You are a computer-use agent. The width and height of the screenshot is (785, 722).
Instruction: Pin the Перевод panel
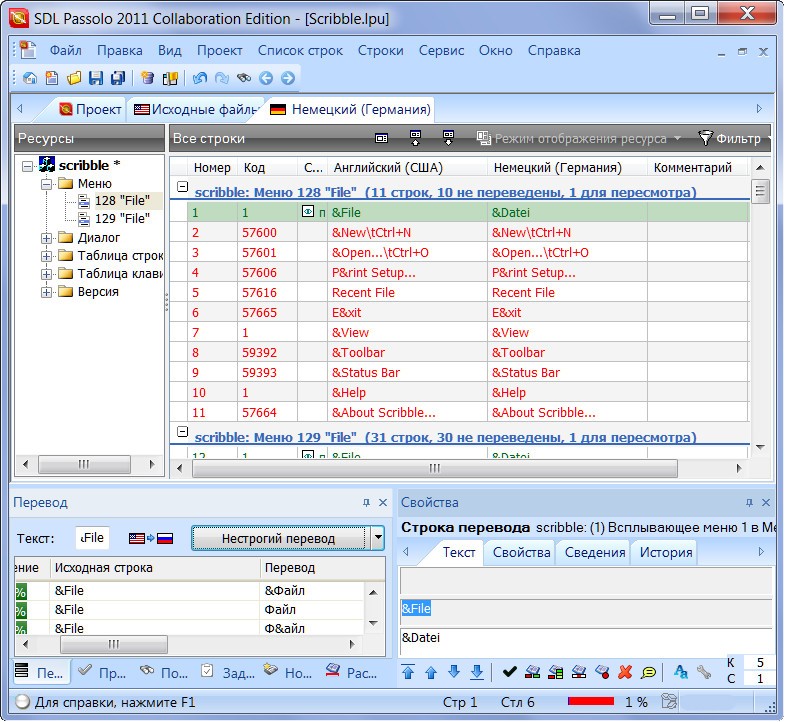pos(366,502)
